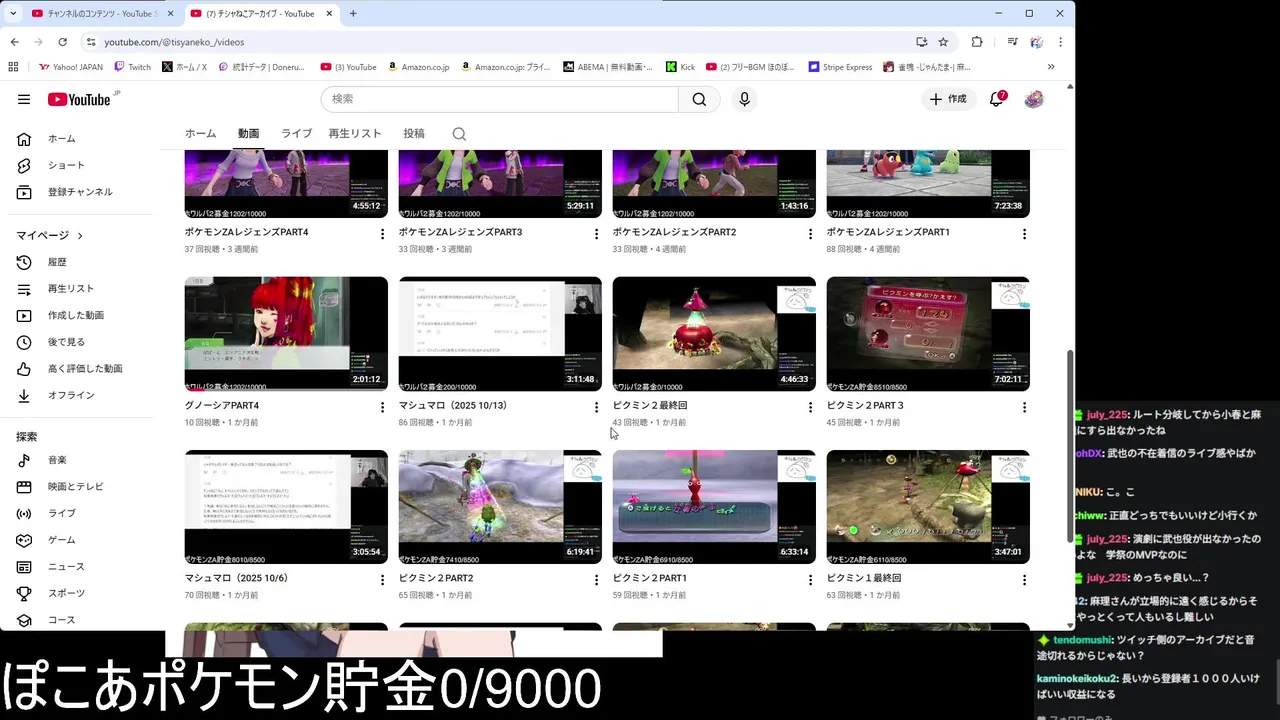Open a new browser tab

click(353, 14)
